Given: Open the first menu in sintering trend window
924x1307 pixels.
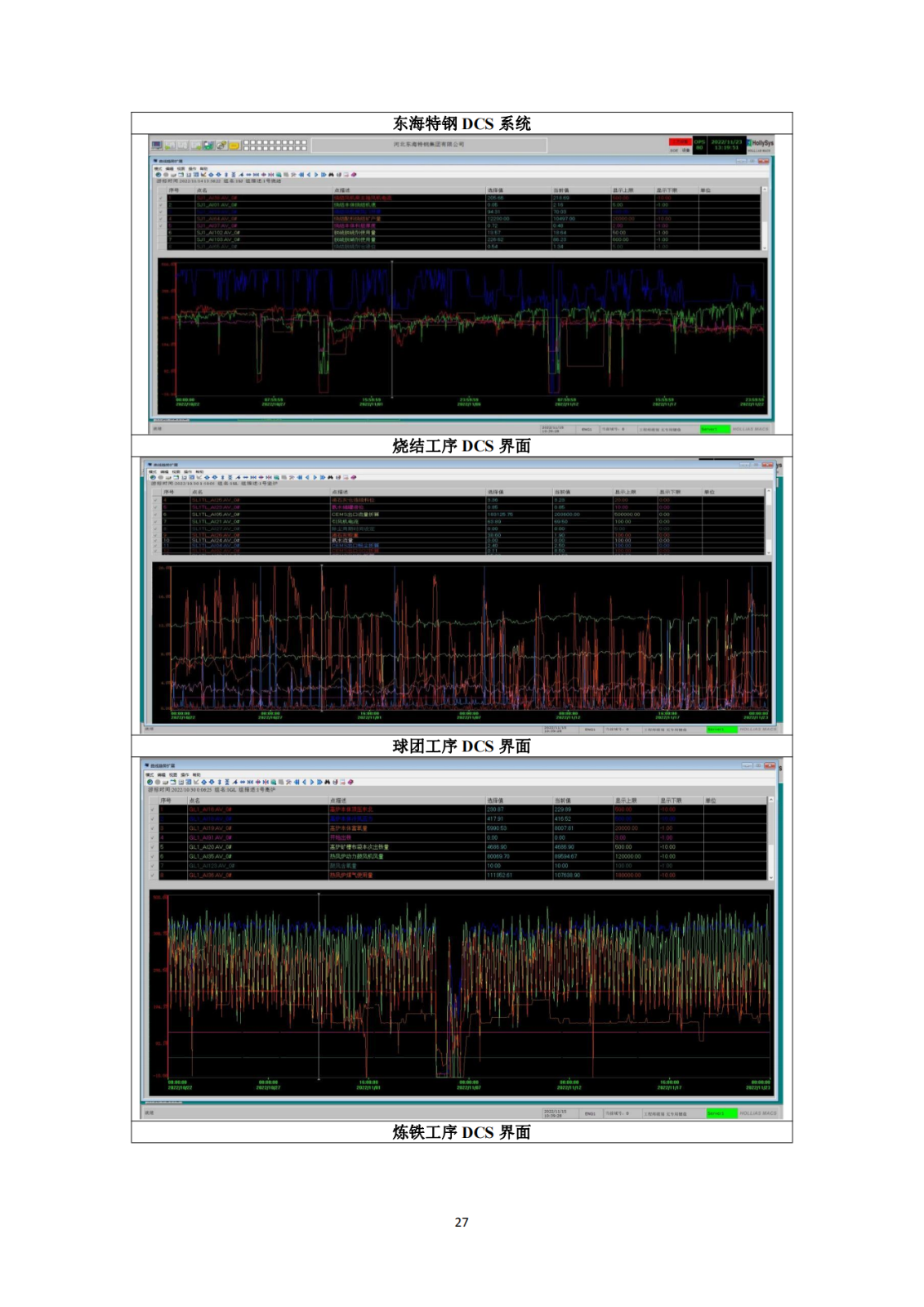Looking at the screenshot, I should pos(158,168).
